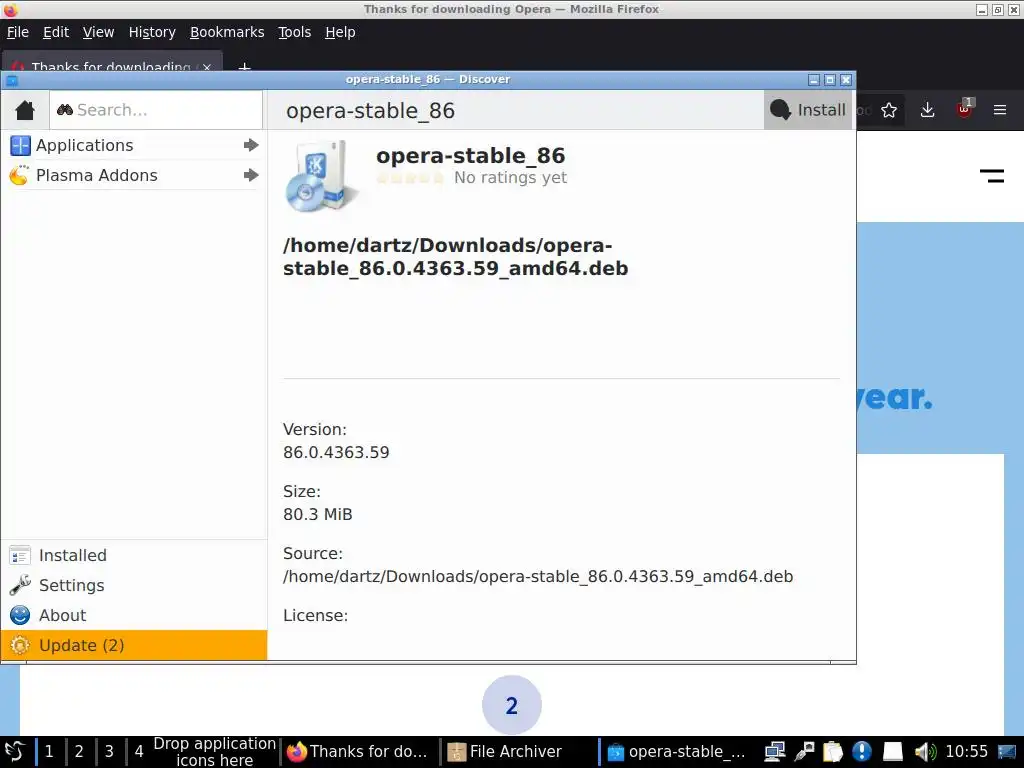Open the Installed section in Discover

pos(134,555)
